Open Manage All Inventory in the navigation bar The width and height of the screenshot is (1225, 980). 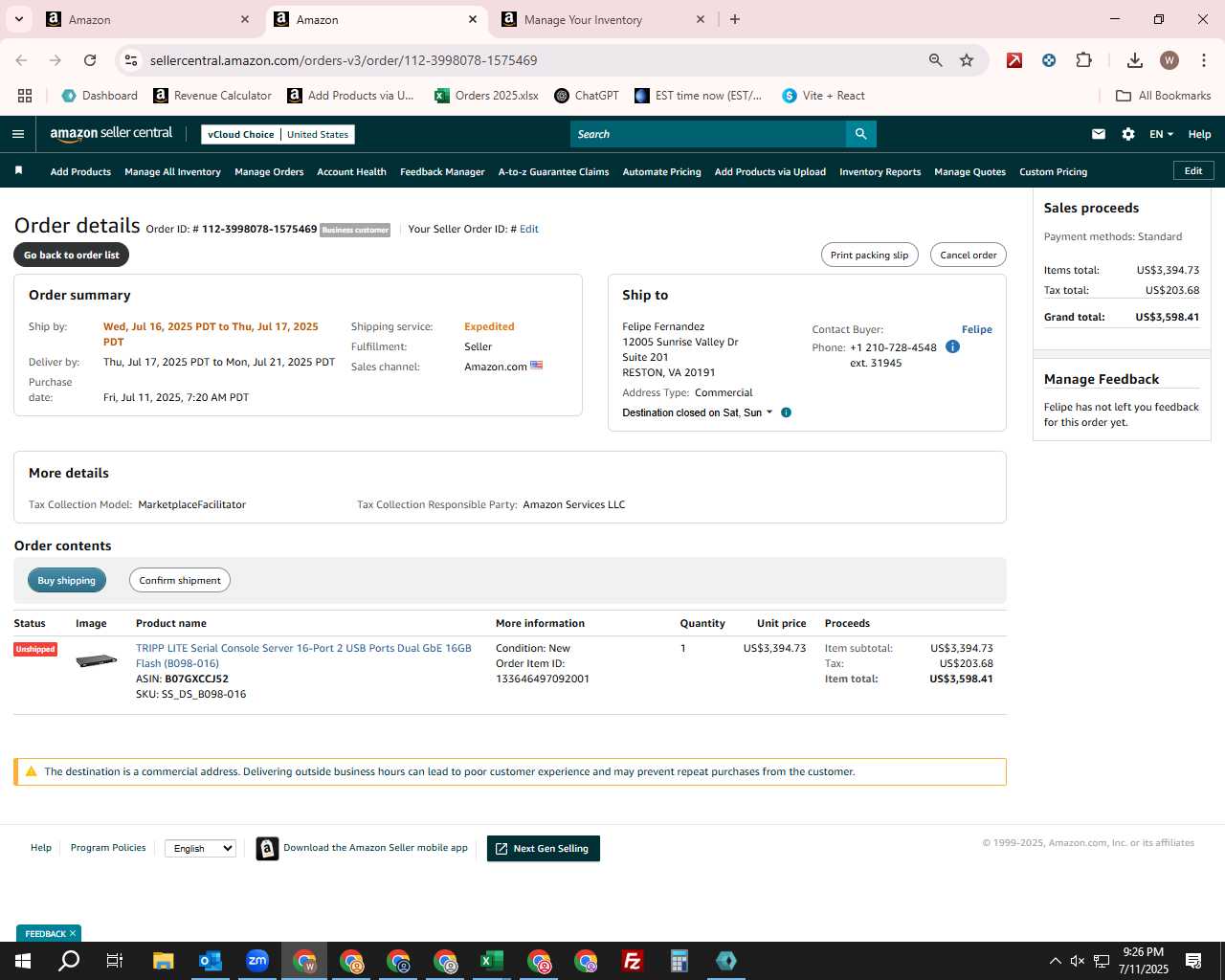point(172,172)
